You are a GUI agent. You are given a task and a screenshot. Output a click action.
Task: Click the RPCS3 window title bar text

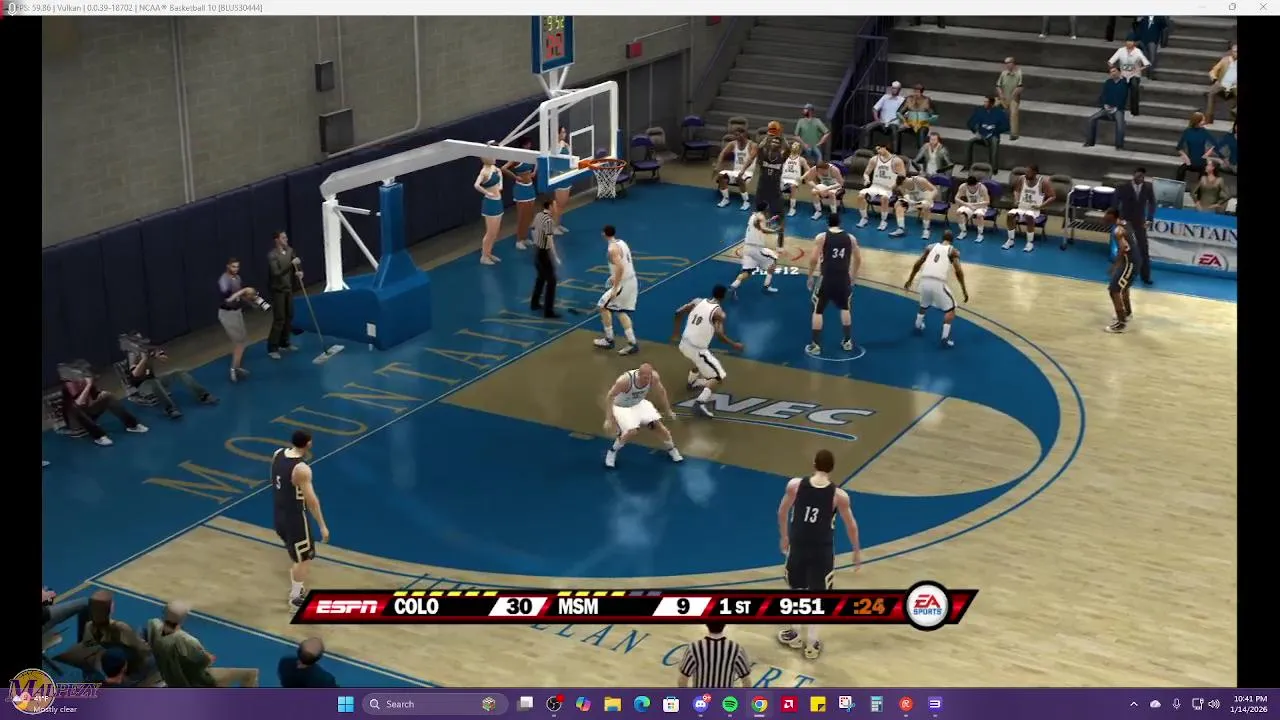point(140,7)
